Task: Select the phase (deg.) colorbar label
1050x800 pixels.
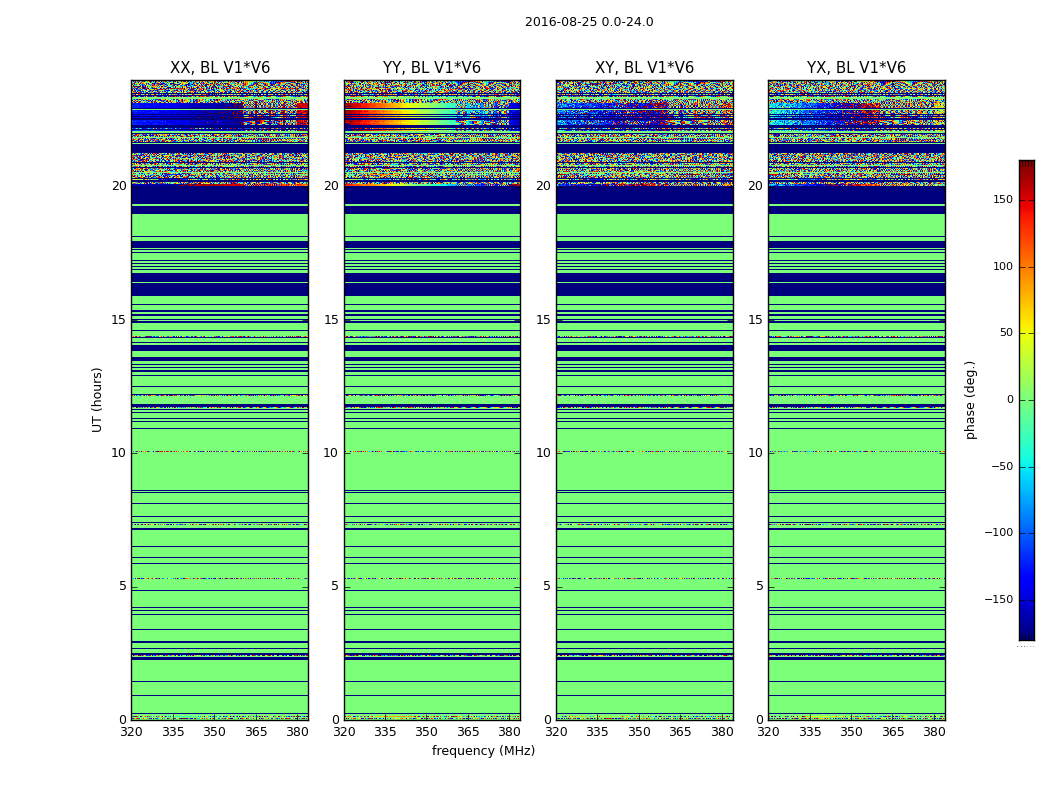Action: [x=970, y=400]
